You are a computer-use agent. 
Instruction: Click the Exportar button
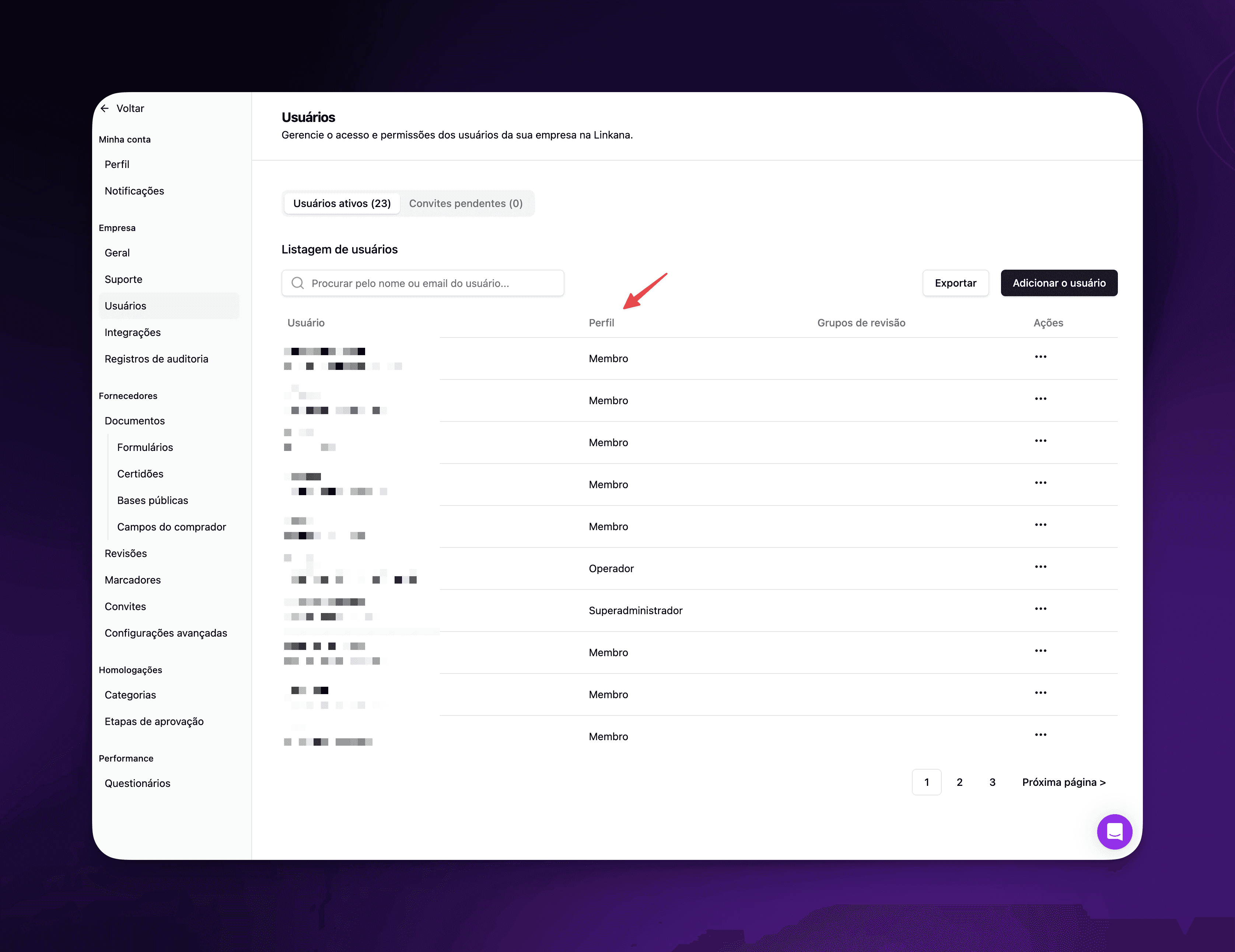coord(956,283)
